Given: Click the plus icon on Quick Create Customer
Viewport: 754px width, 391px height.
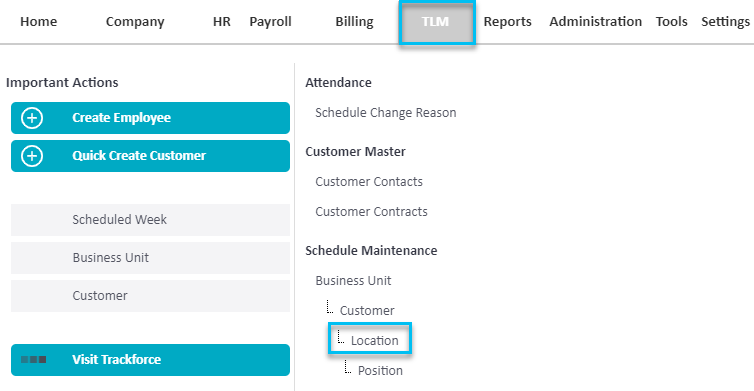Looking at the screenshot, I should click(x=32, y=156).
